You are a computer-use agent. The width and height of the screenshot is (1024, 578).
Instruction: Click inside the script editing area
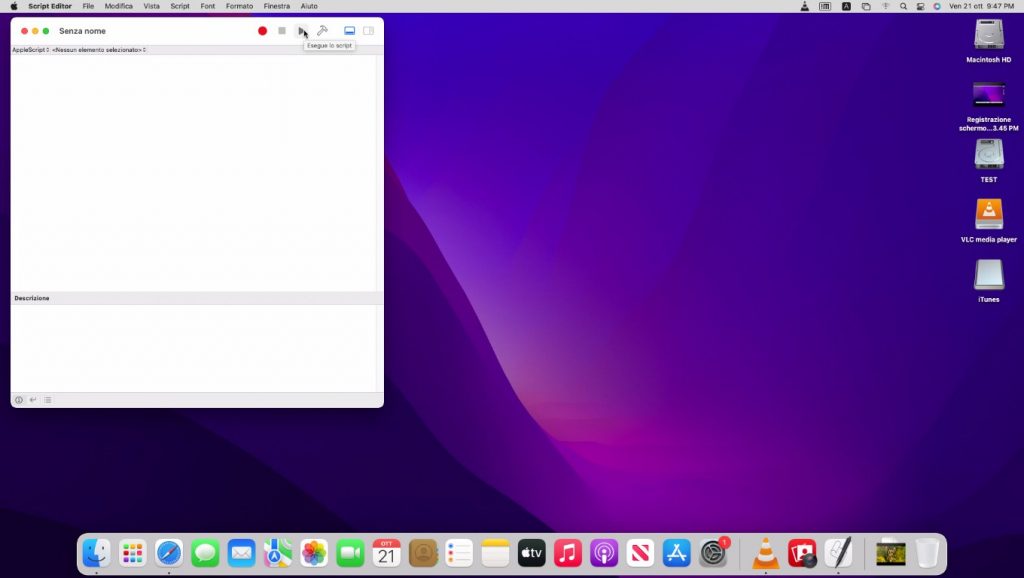point(190,170)
